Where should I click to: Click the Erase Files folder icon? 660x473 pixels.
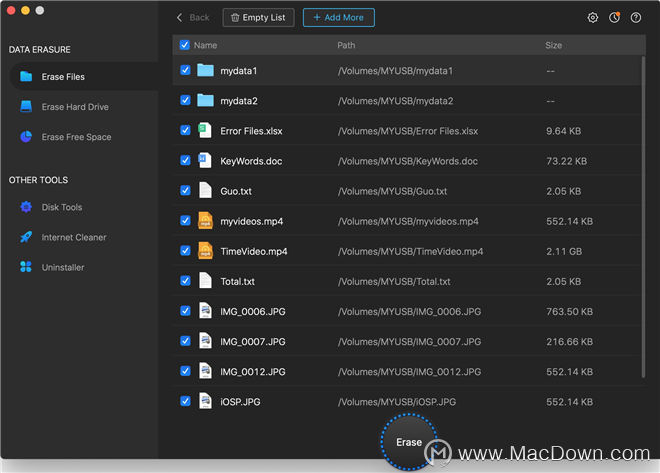[x=26, y=77]
